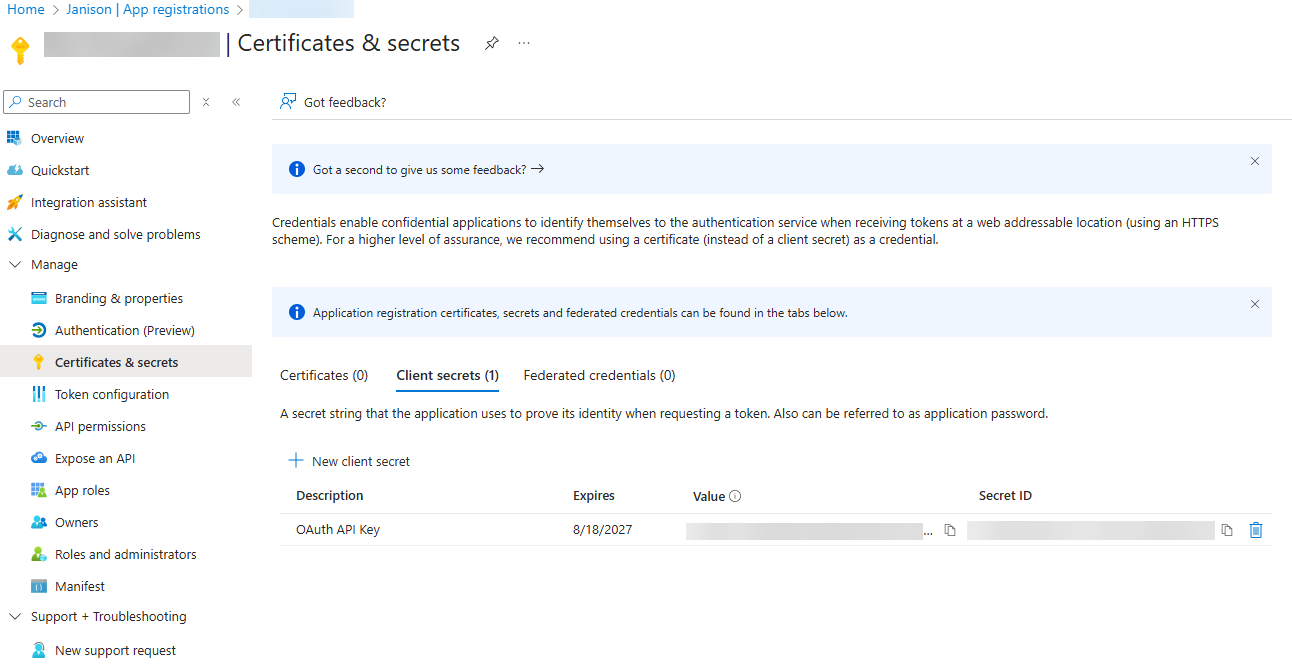Close the application registration info banner
Screen dimensions: 1292x670
1254,304
